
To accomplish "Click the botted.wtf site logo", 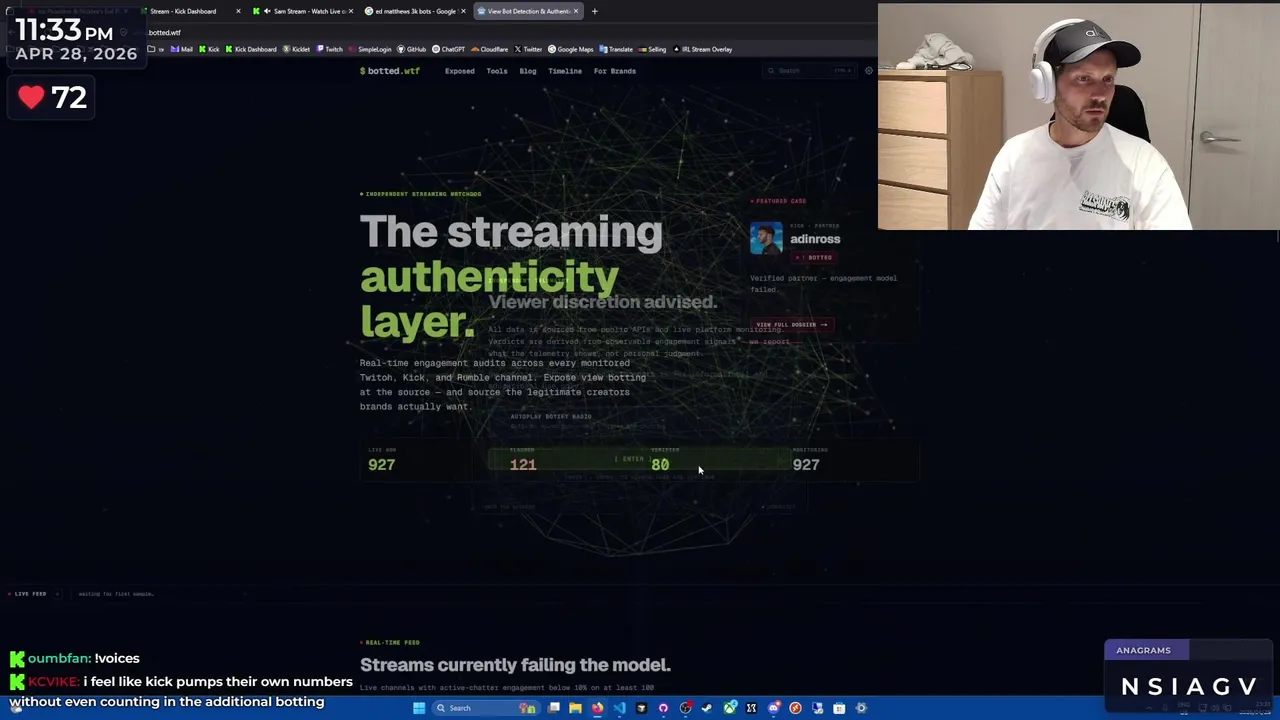I will (390, 71).
